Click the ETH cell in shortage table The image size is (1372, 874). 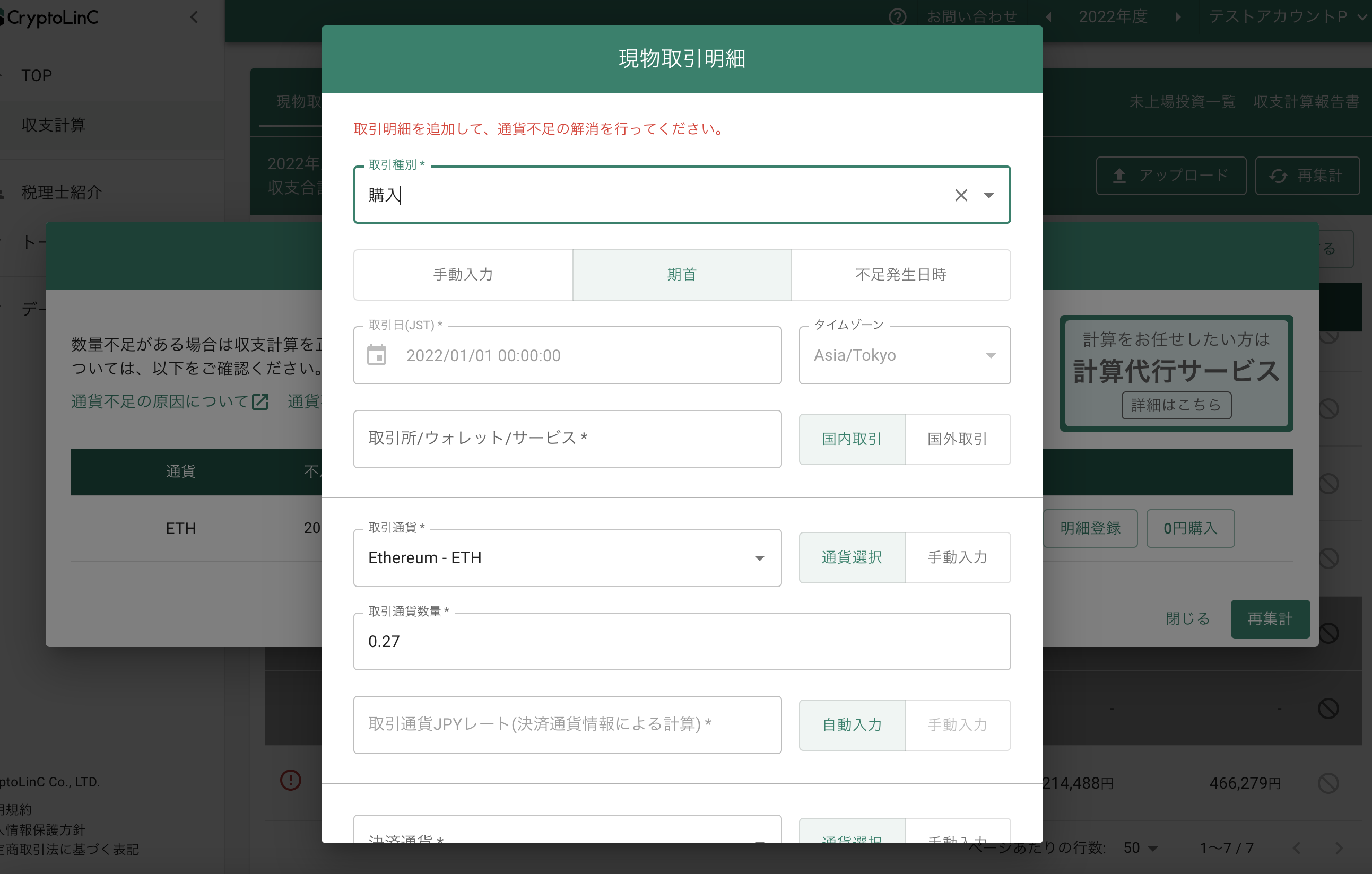[180, 528]
